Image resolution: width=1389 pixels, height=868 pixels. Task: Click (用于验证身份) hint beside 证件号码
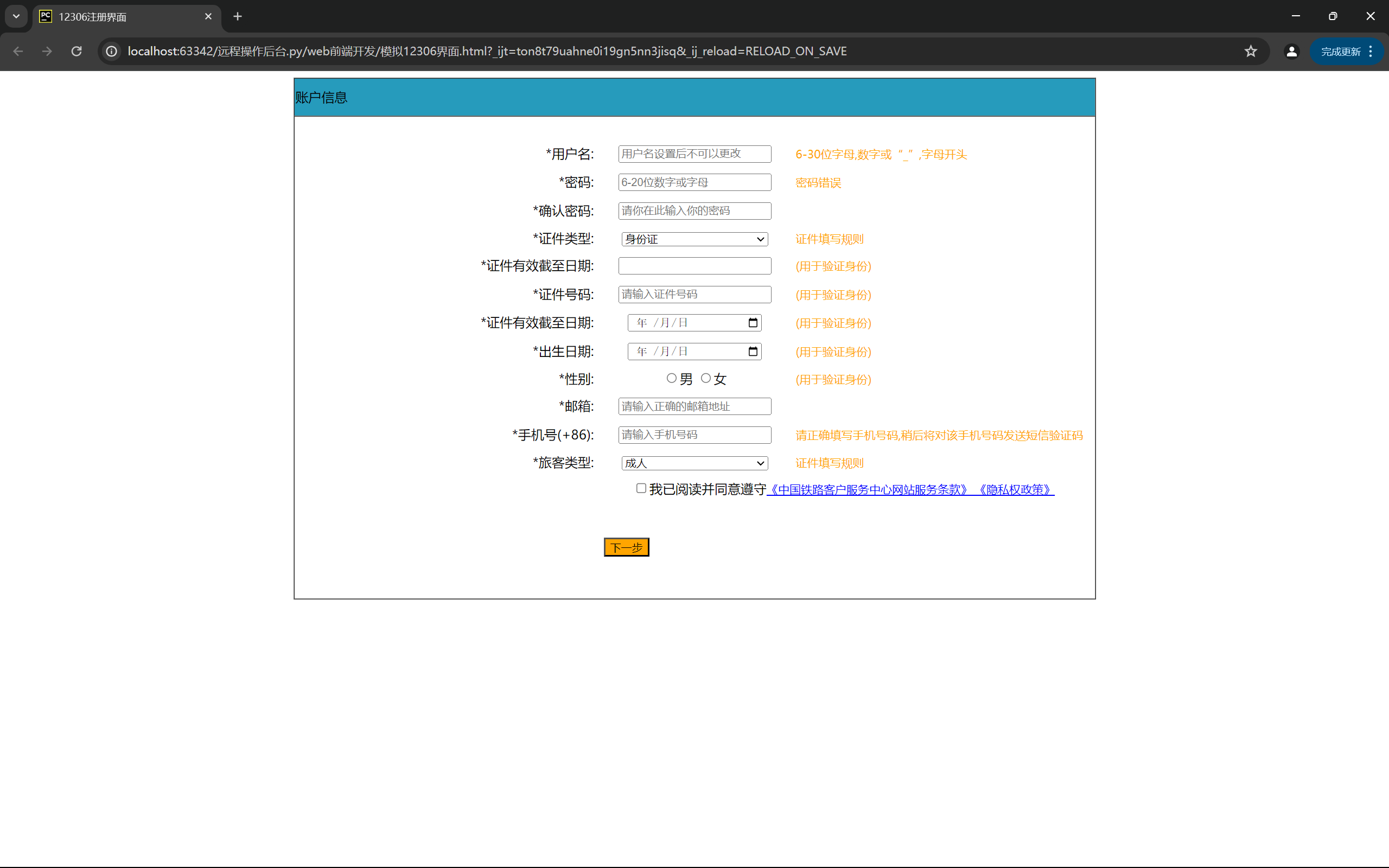tap(833, 295)
